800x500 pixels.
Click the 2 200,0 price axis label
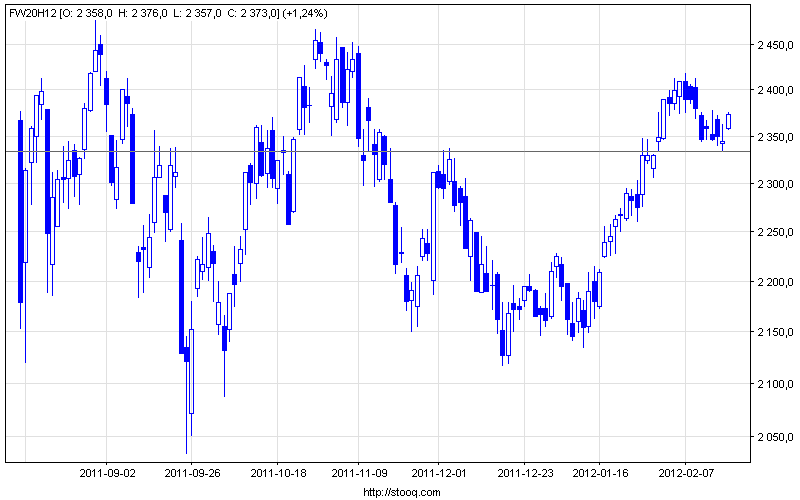(x=775, y=282)
